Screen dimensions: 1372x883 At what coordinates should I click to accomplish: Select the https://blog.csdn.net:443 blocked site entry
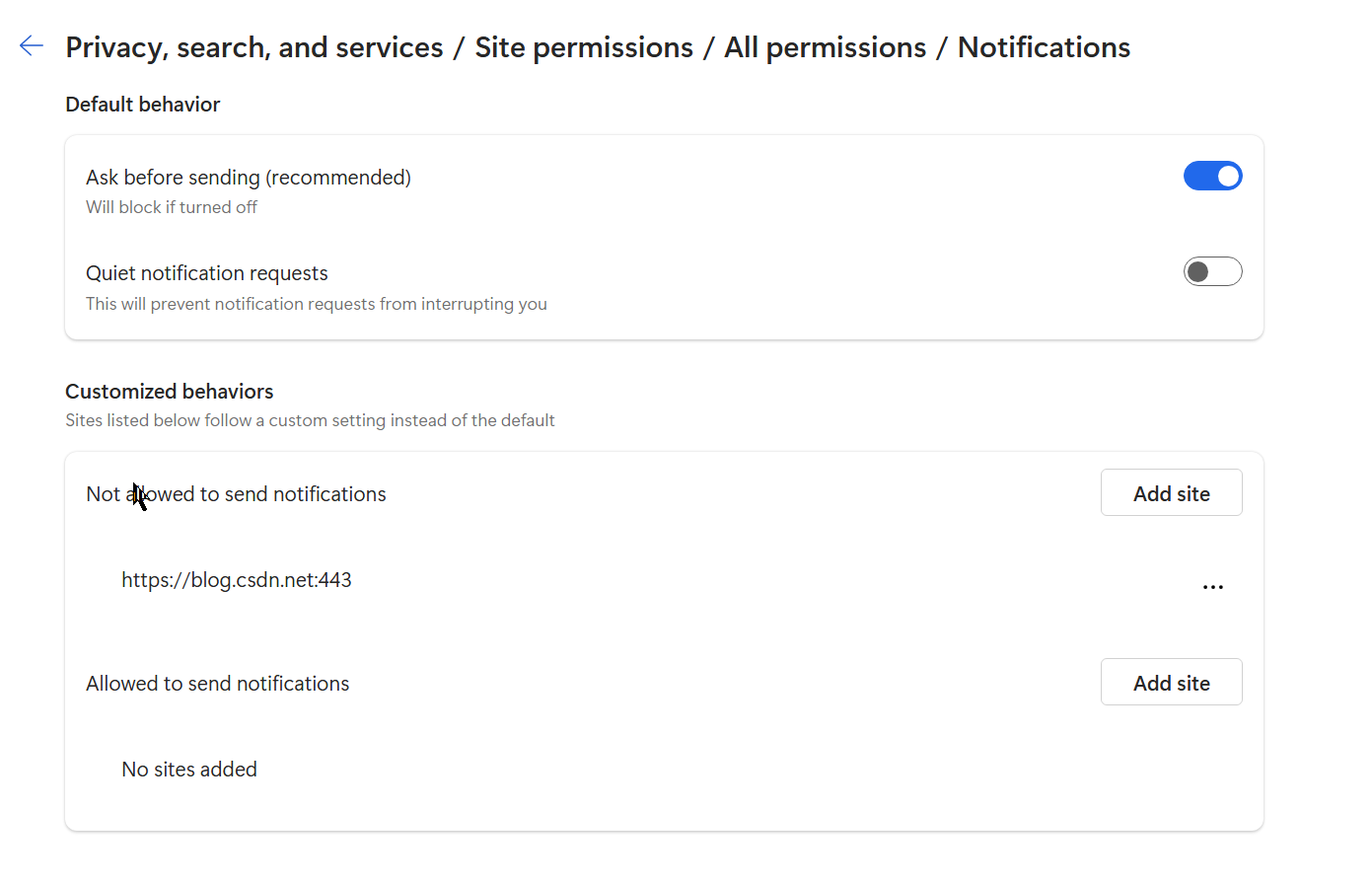[x=237, y=580]
